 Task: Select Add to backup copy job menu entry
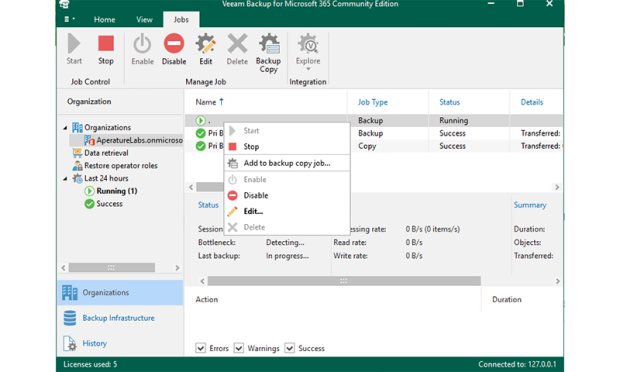pyautogui.click(x=287, y=163)
